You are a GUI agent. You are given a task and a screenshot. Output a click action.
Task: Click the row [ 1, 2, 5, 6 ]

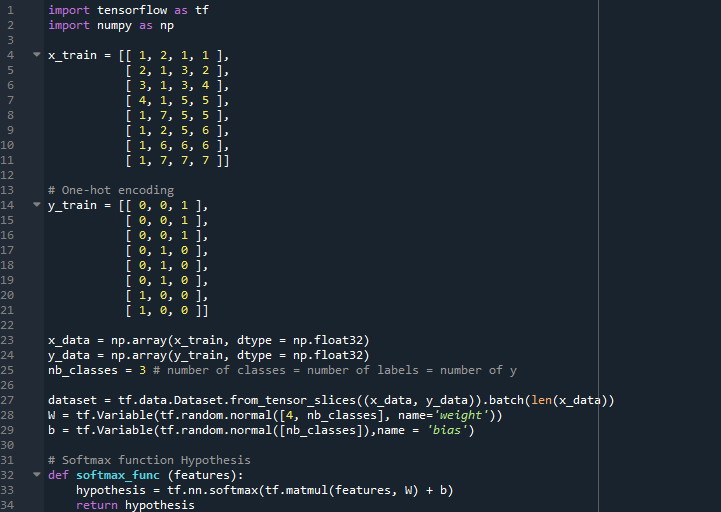(177, 130)
